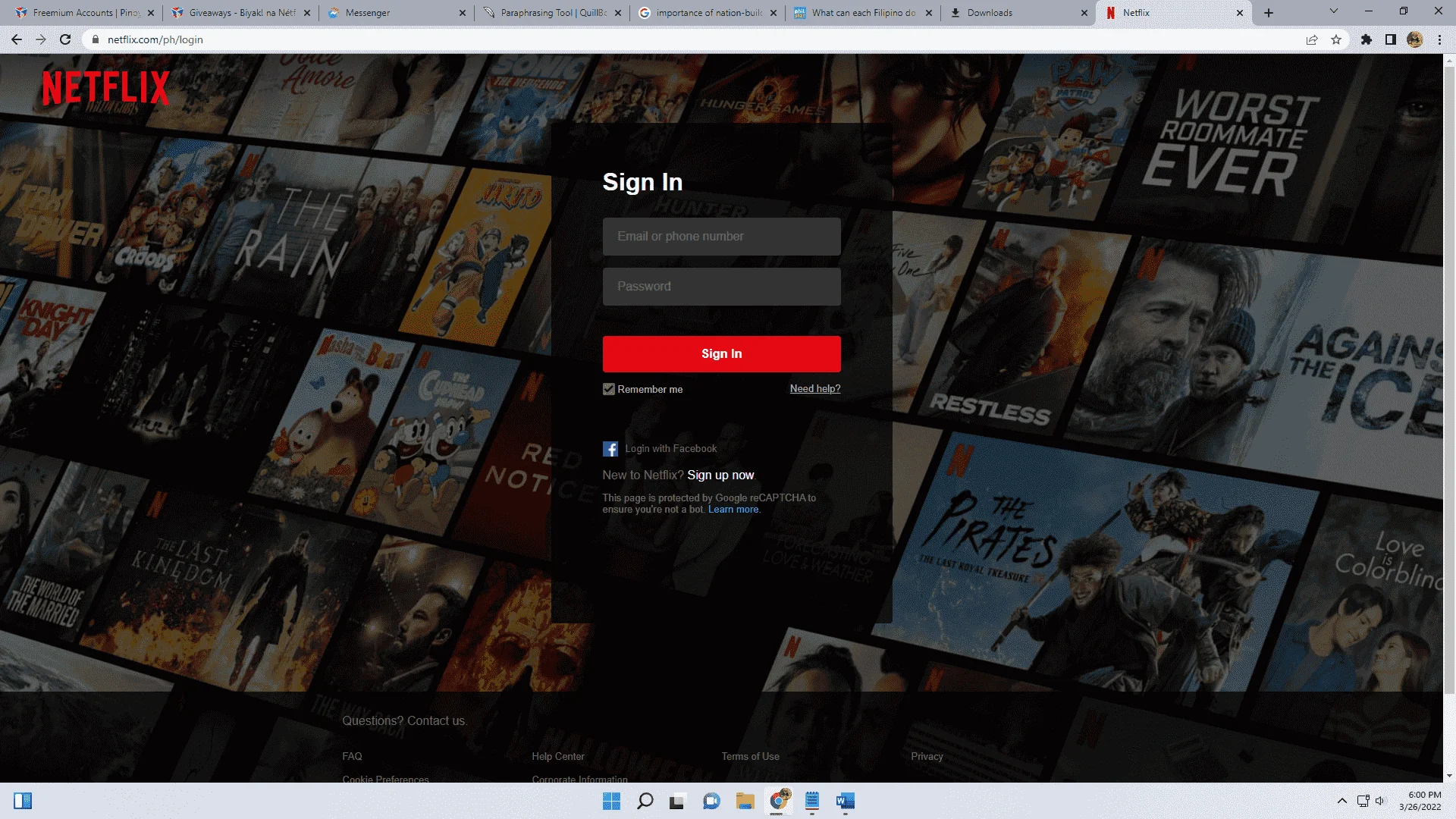Switch to Chrome on the taskbar
This screenshot has height=819, width=1456.
(x=779, y=801)
